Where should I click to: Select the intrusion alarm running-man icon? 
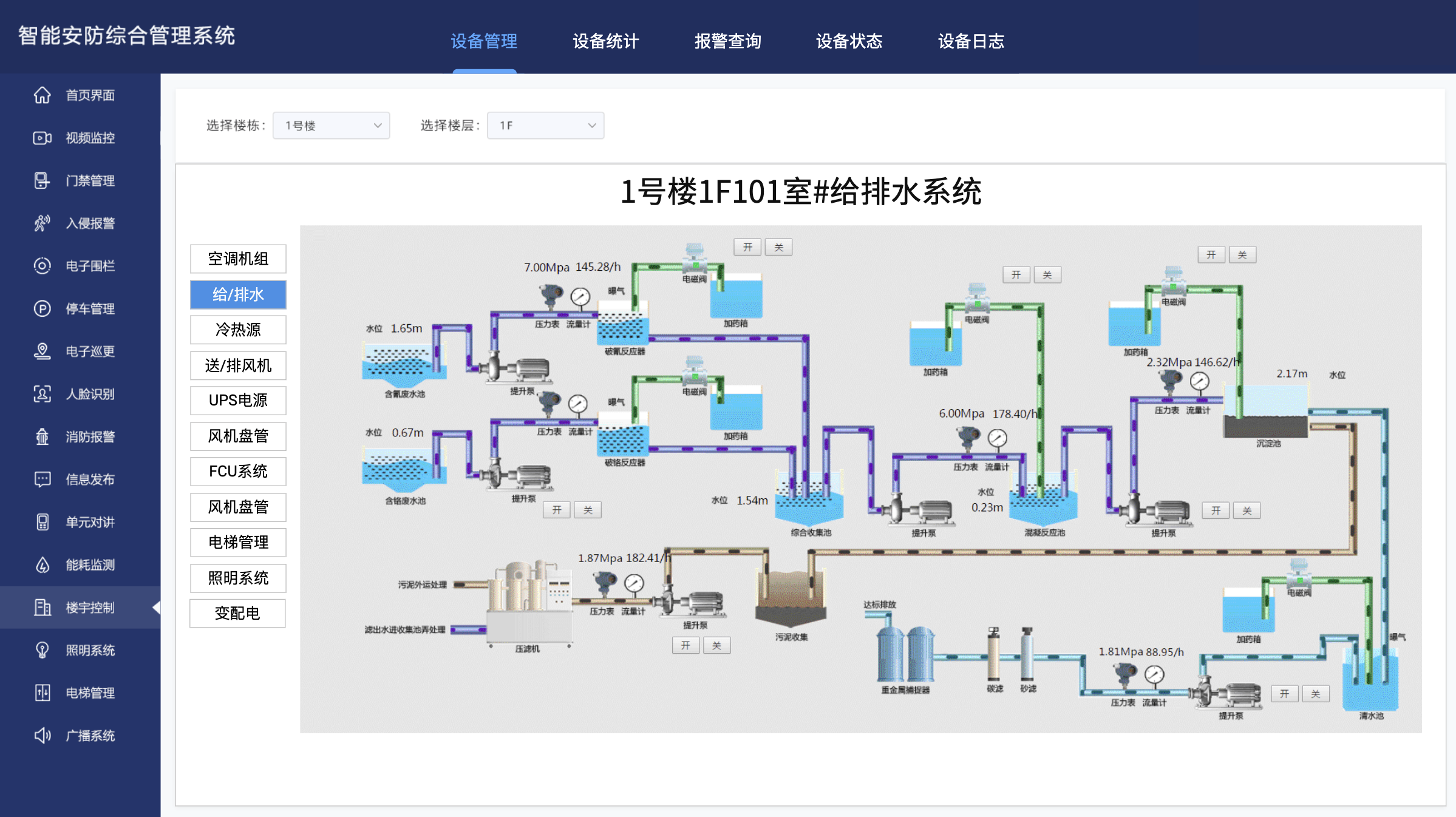click(x=42, y=223)
